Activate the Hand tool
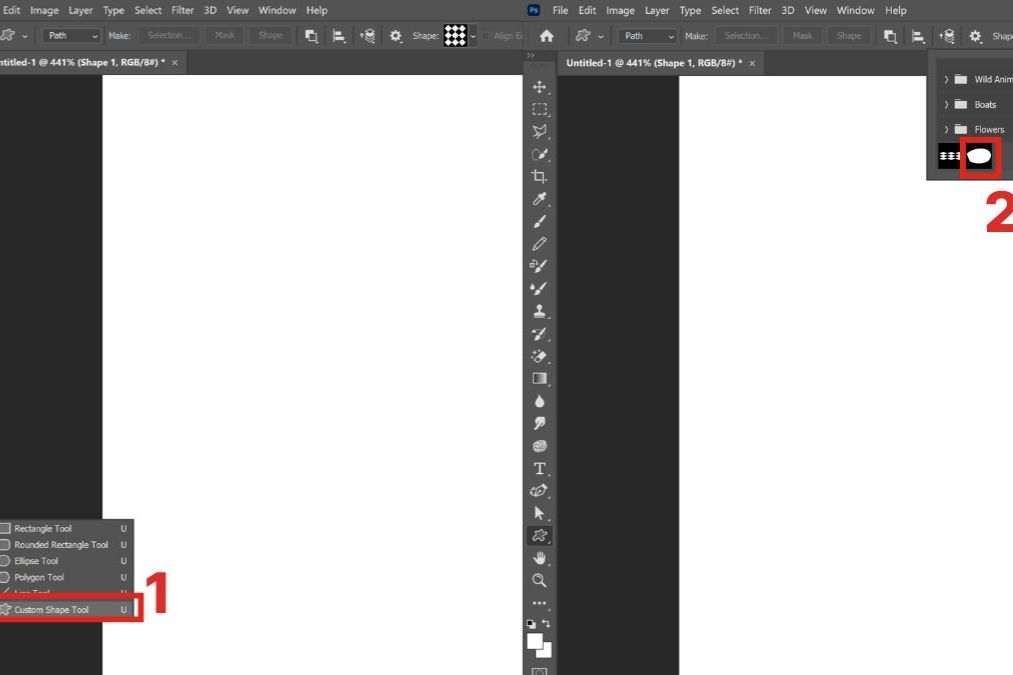This screenshot has width=1013, height=675. click(540, 558)
